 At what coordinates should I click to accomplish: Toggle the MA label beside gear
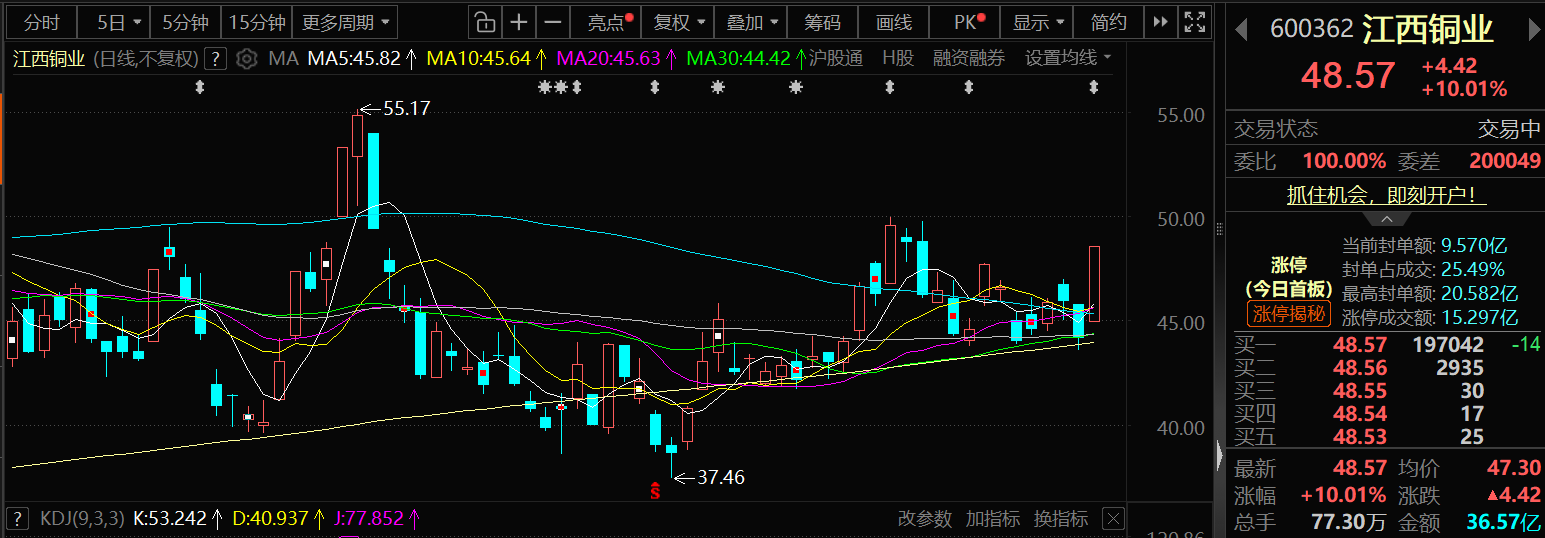tap(284, 59)
